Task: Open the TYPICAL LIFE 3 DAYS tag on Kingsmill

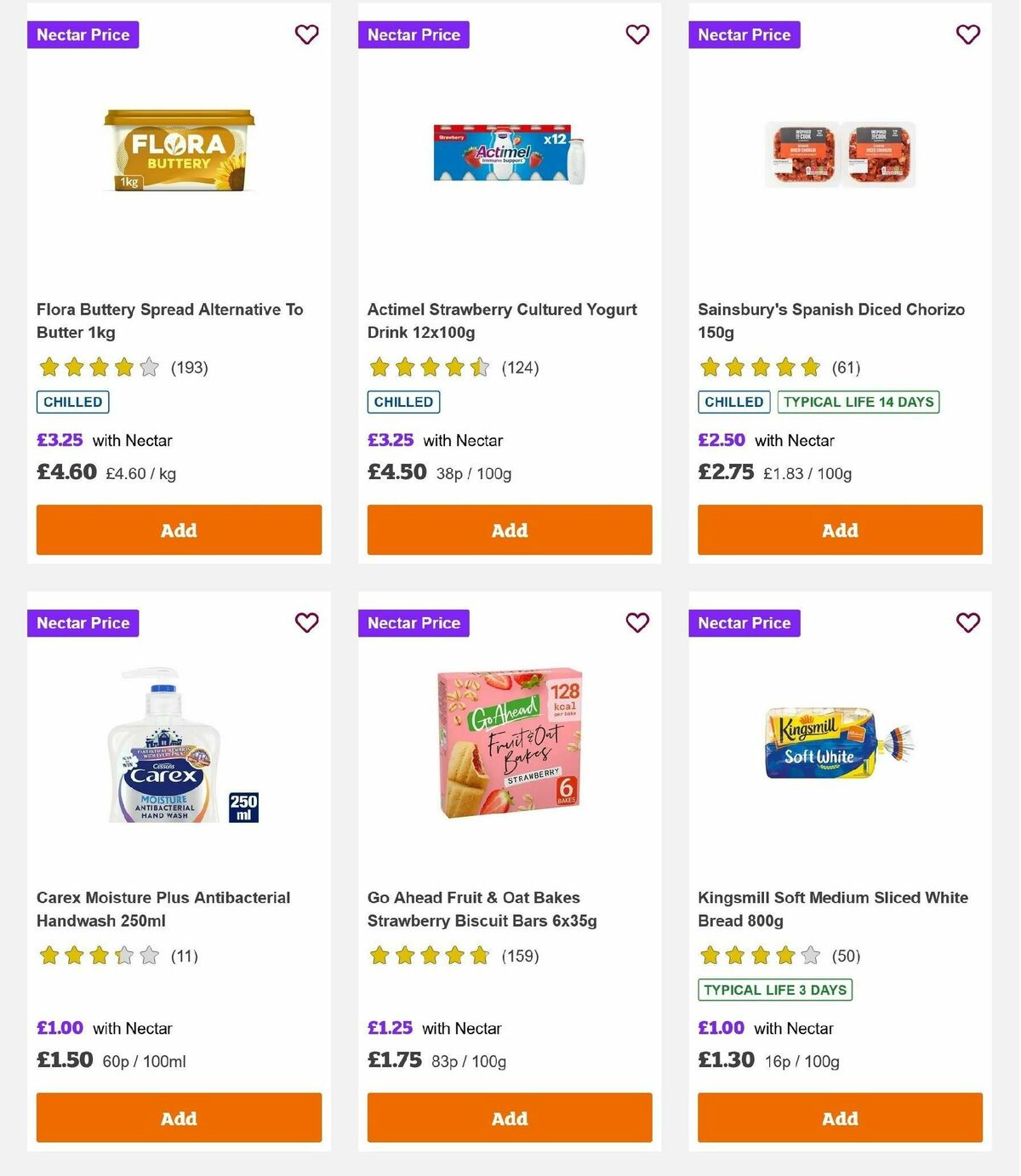Action: coord(773,990)
